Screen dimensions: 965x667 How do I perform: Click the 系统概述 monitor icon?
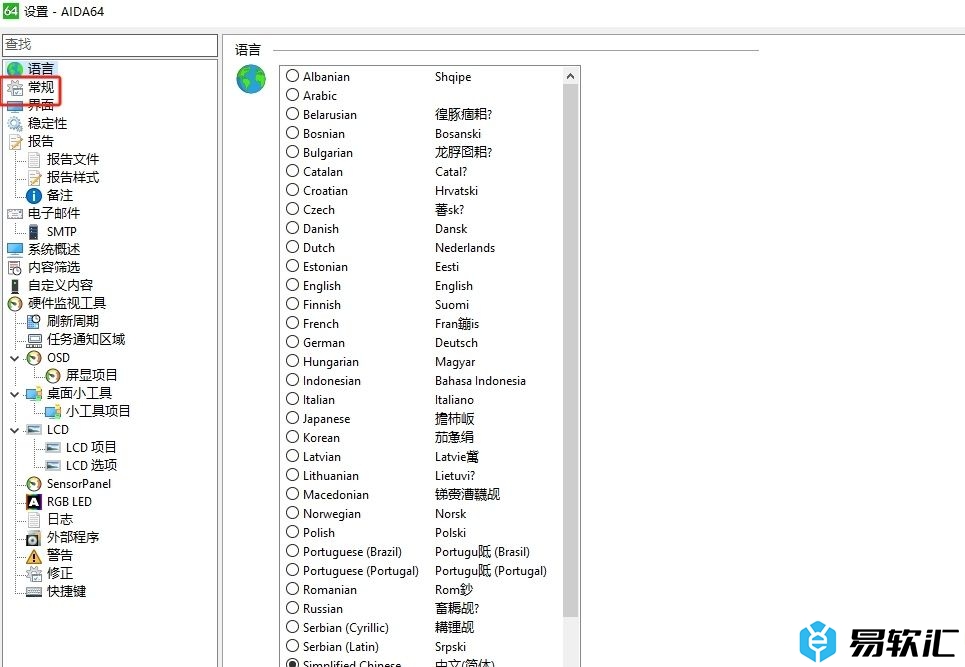point(15,249)
